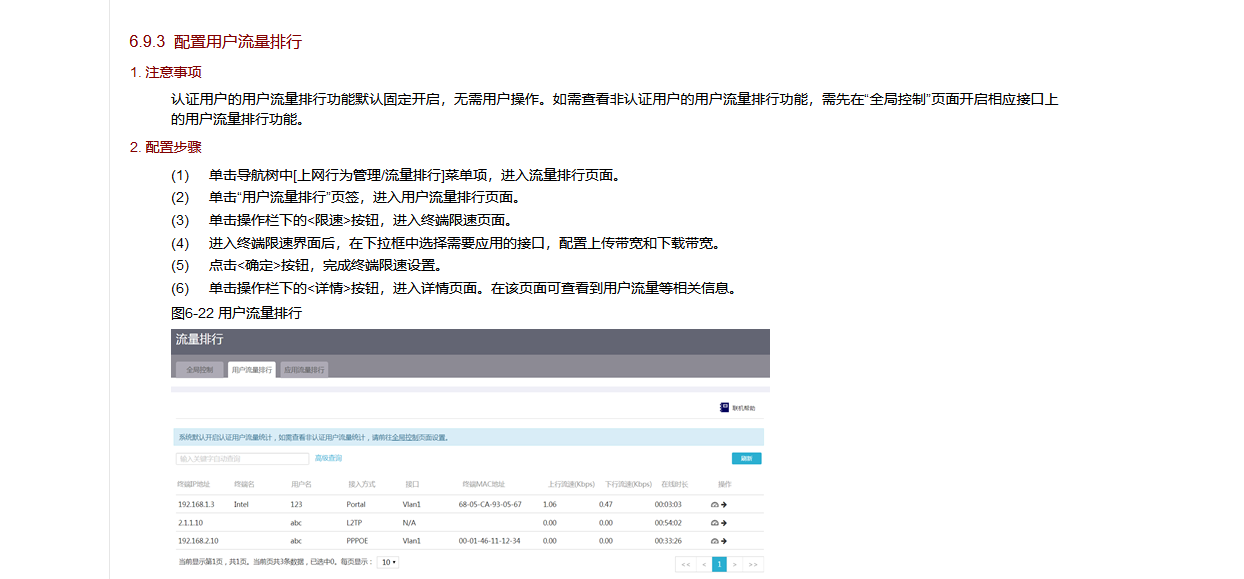This screenshot has width=1244, height=579.
Task: Click the IP cell 192.168.2.10
Action: pyautogui.click(x=198, y=541)
